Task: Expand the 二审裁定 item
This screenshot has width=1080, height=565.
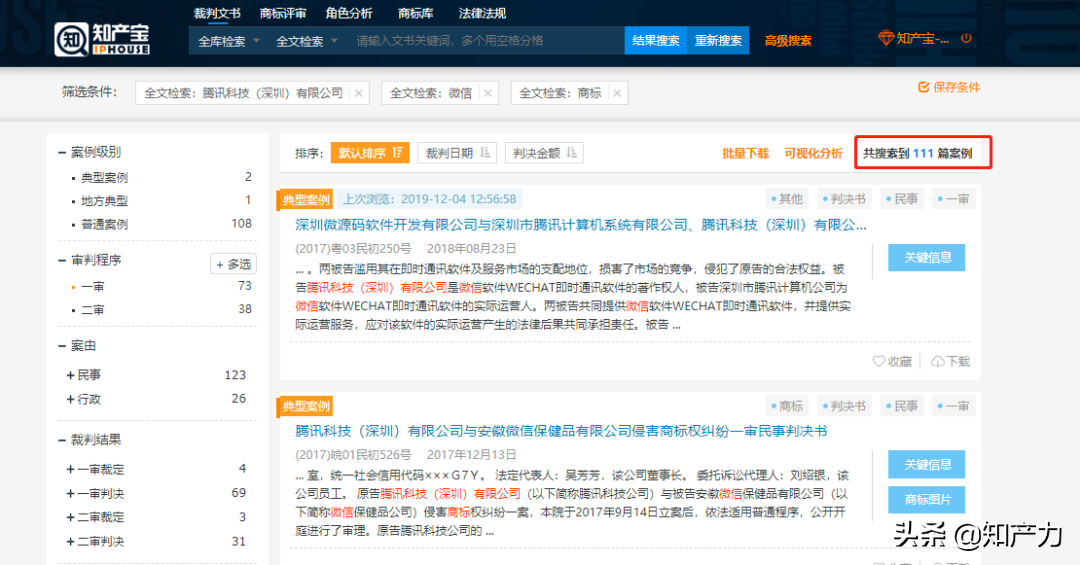Action: tap(70, 517)
